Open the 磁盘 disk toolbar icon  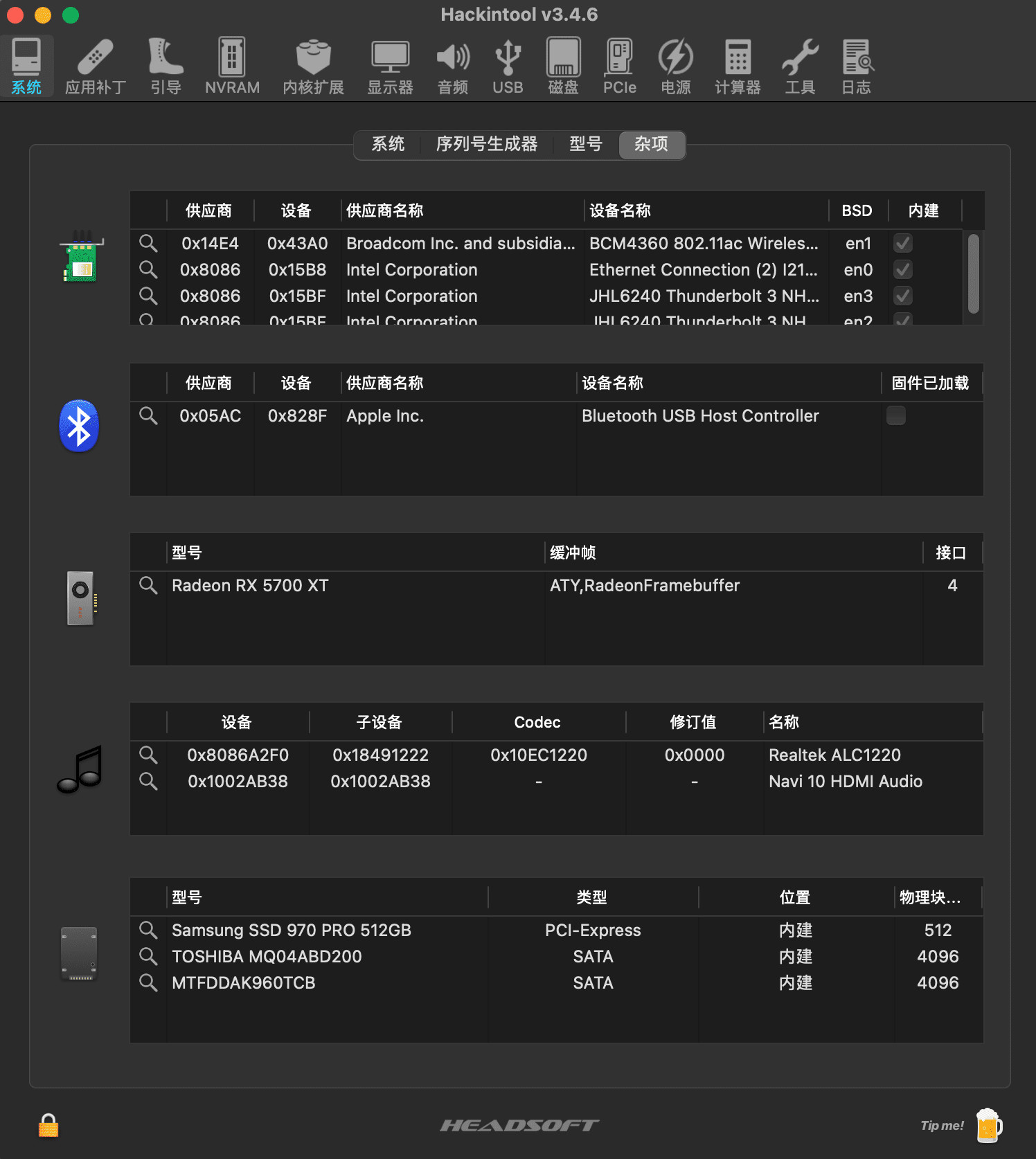tap(563, 66)
